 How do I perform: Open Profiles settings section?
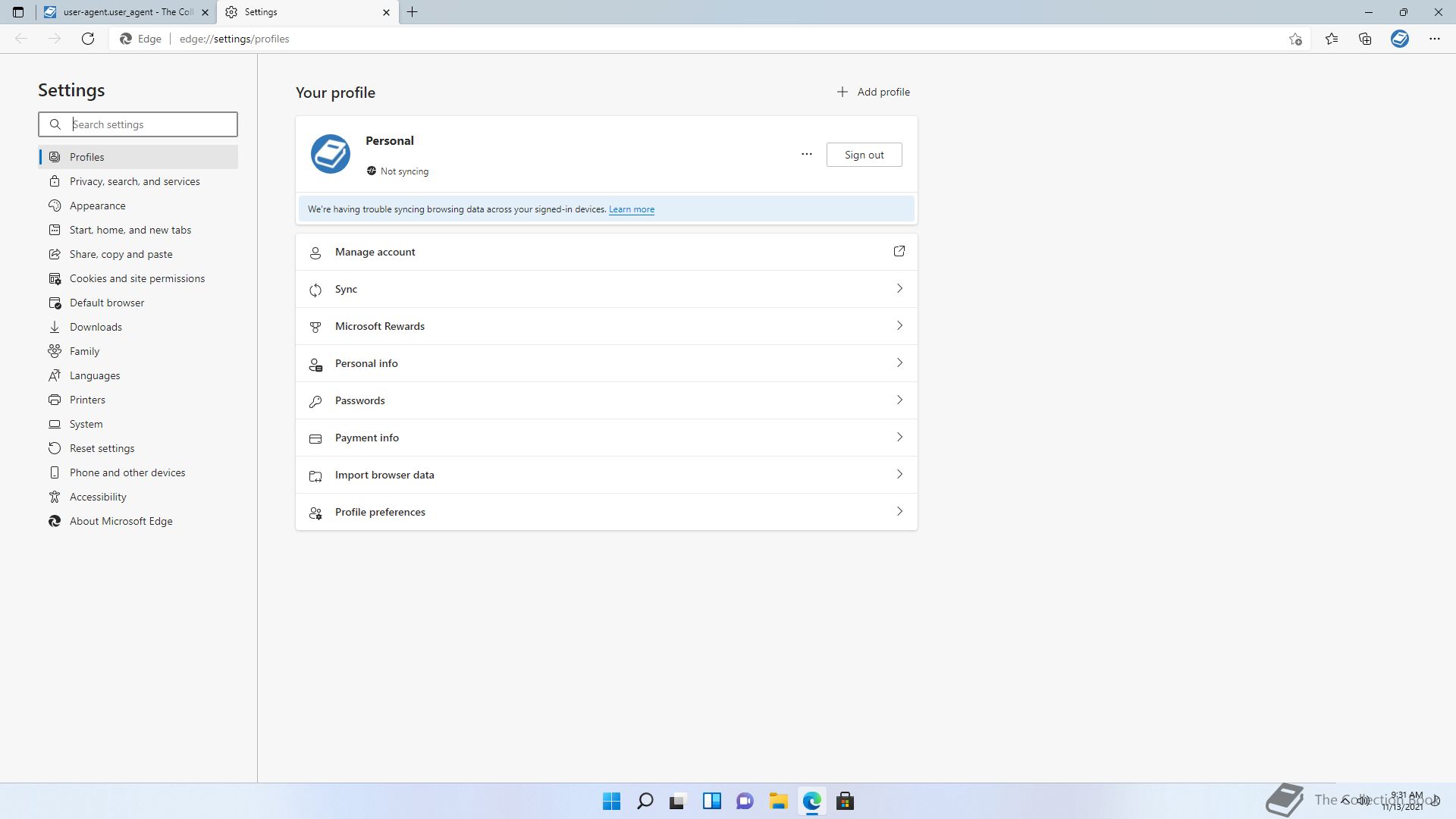click(x=138, y=157)
